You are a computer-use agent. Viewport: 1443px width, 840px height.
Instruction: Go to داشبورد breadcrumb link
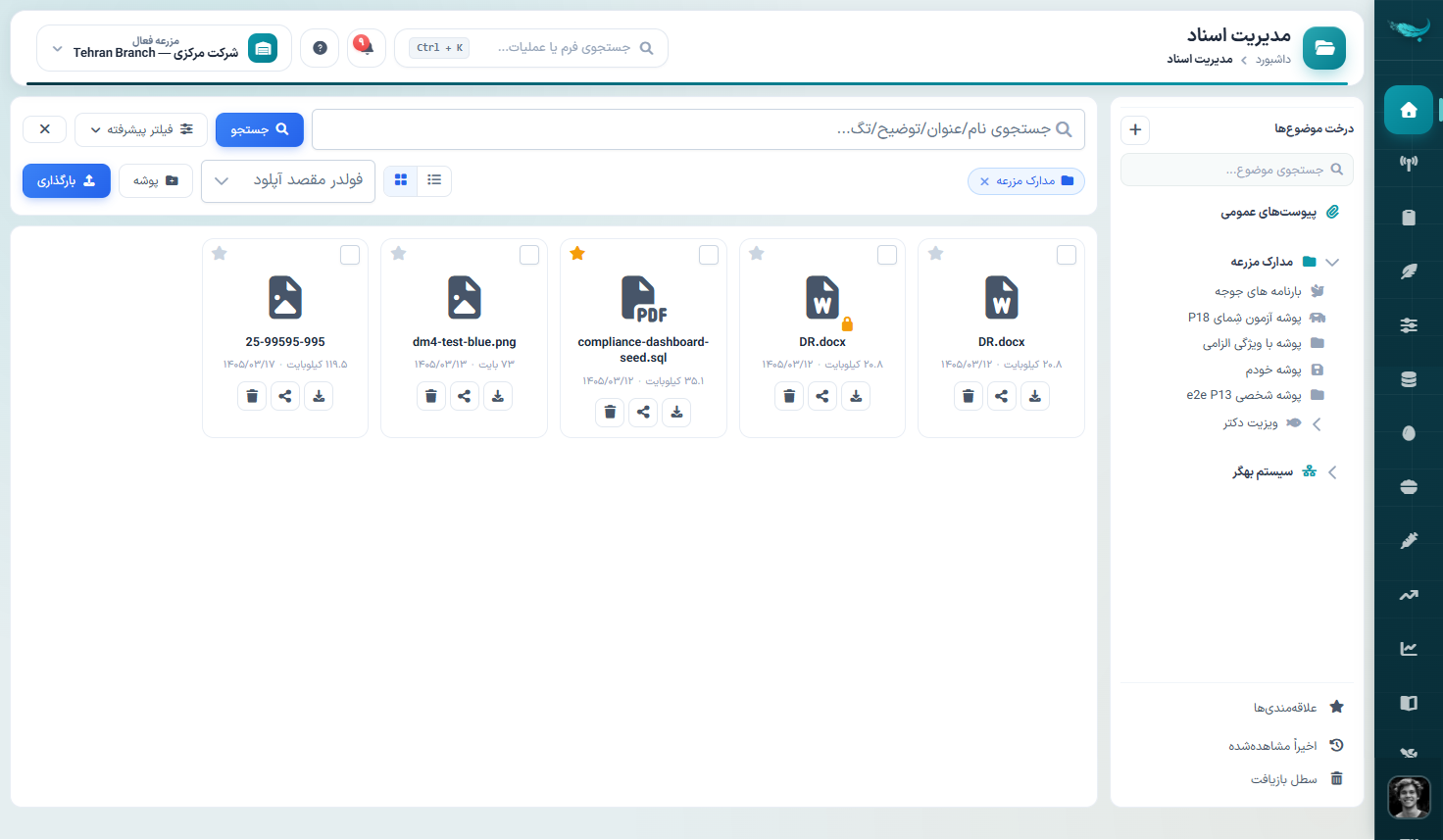(x=1273, y=60)
